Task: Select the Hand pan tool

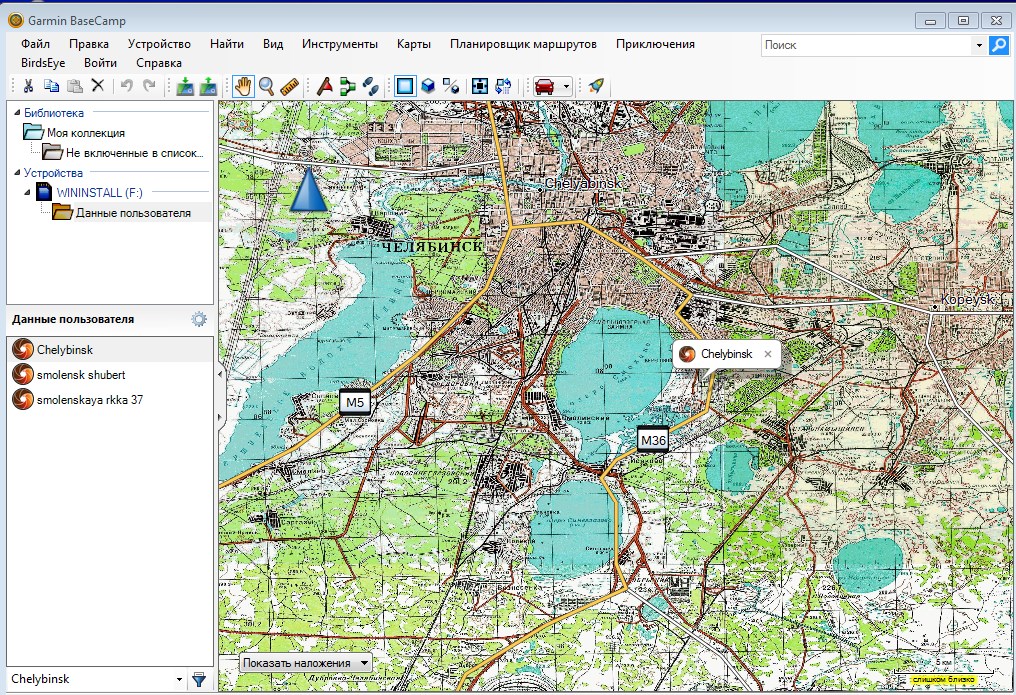Action: (242, 86)
